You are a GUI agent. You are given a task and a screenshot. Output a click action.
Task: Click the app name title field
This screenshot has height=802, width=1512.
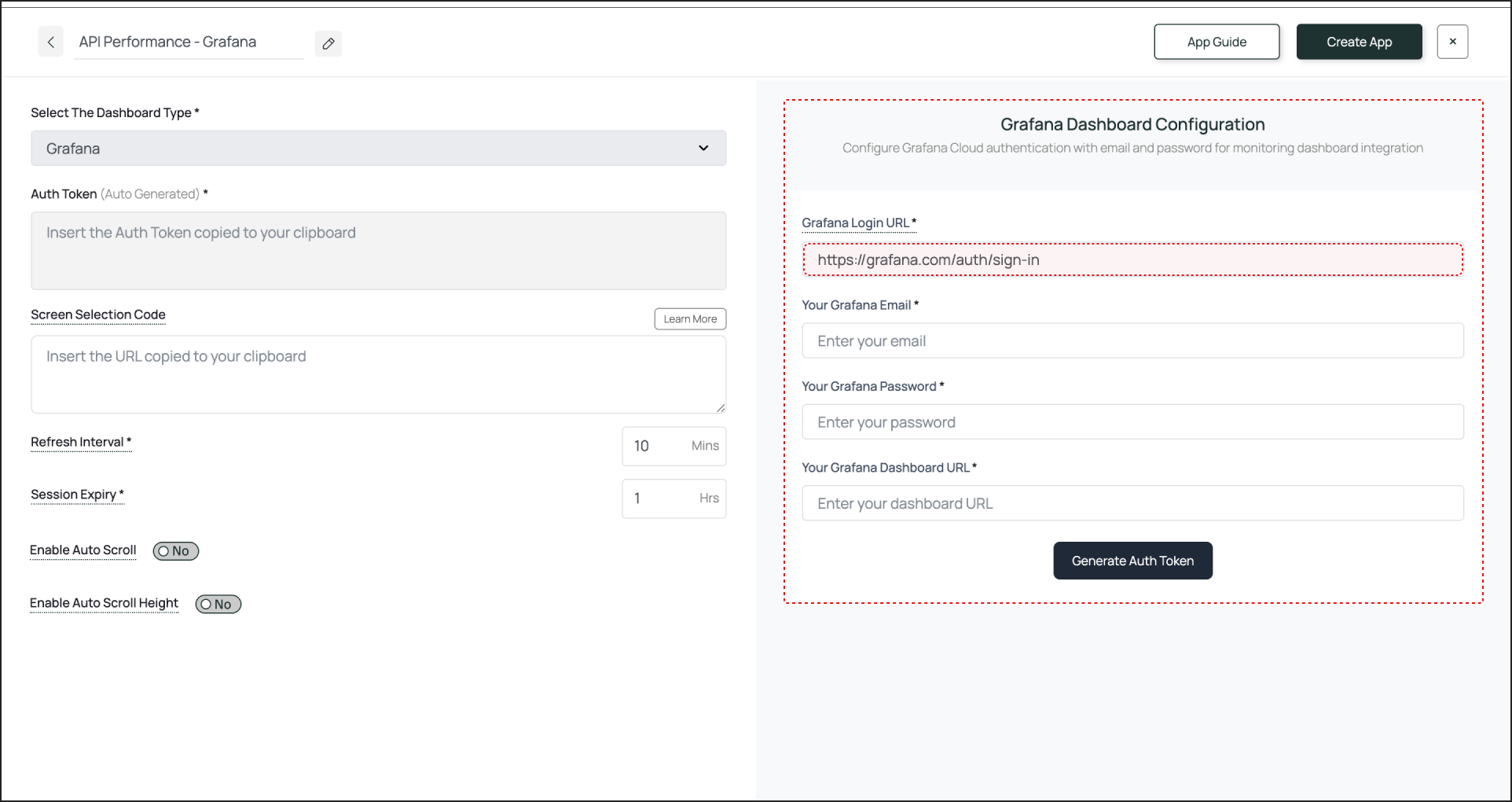click(x=189, y=42)
